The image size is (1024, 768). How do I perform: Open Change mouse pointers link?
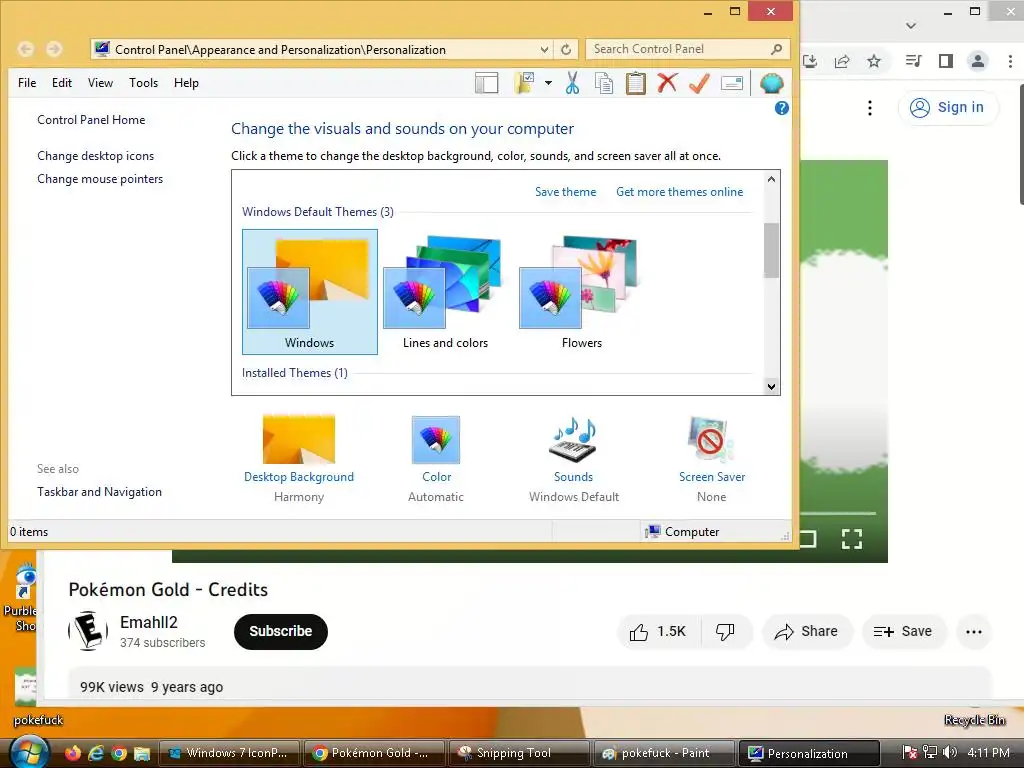coord(100,179)
